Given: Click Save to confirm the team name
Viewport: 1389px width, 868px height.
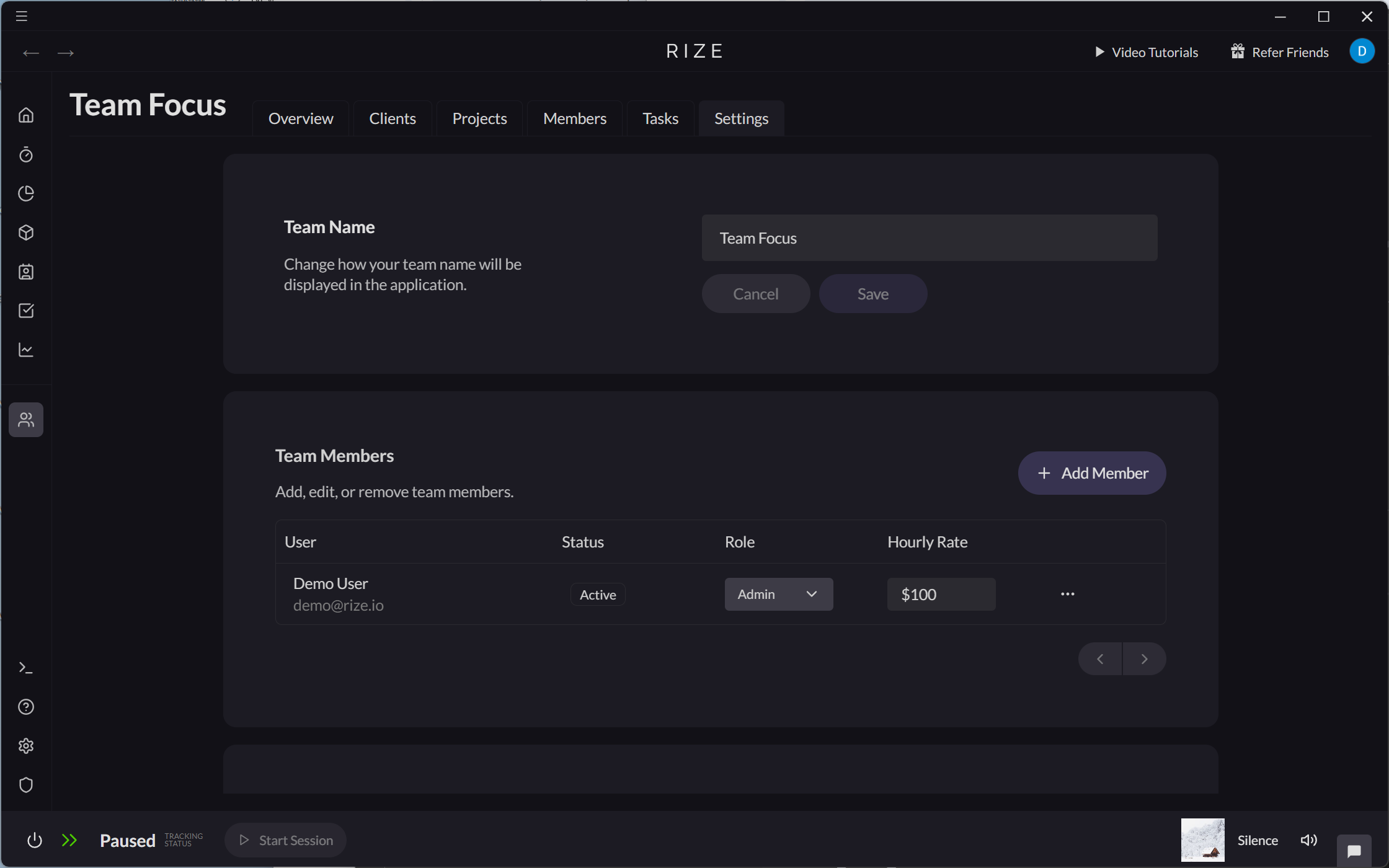Looking at the screenshot, I should click(x=872, y=293).
